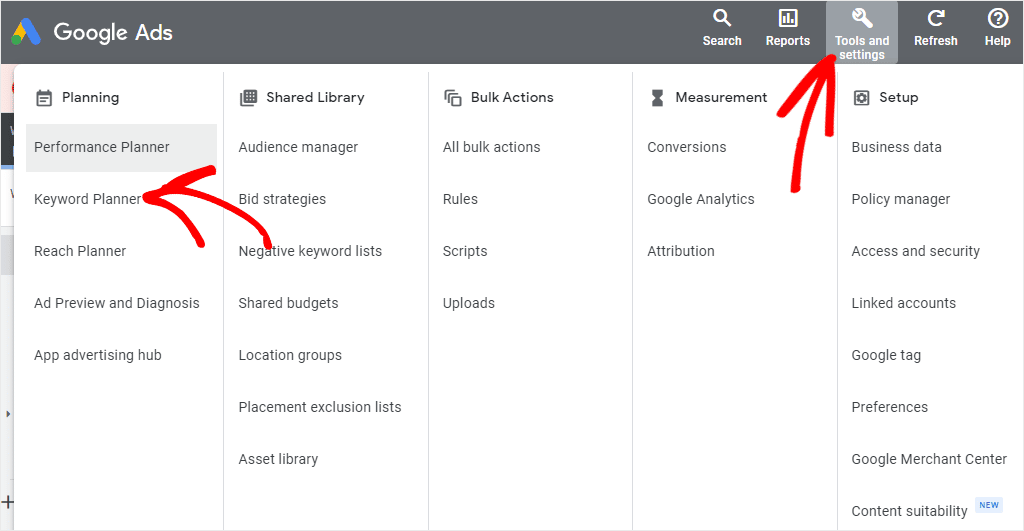This screenshot has width=1024, height=531.
Task: Click the Measurement heading text
Action: tap(721, 97)
